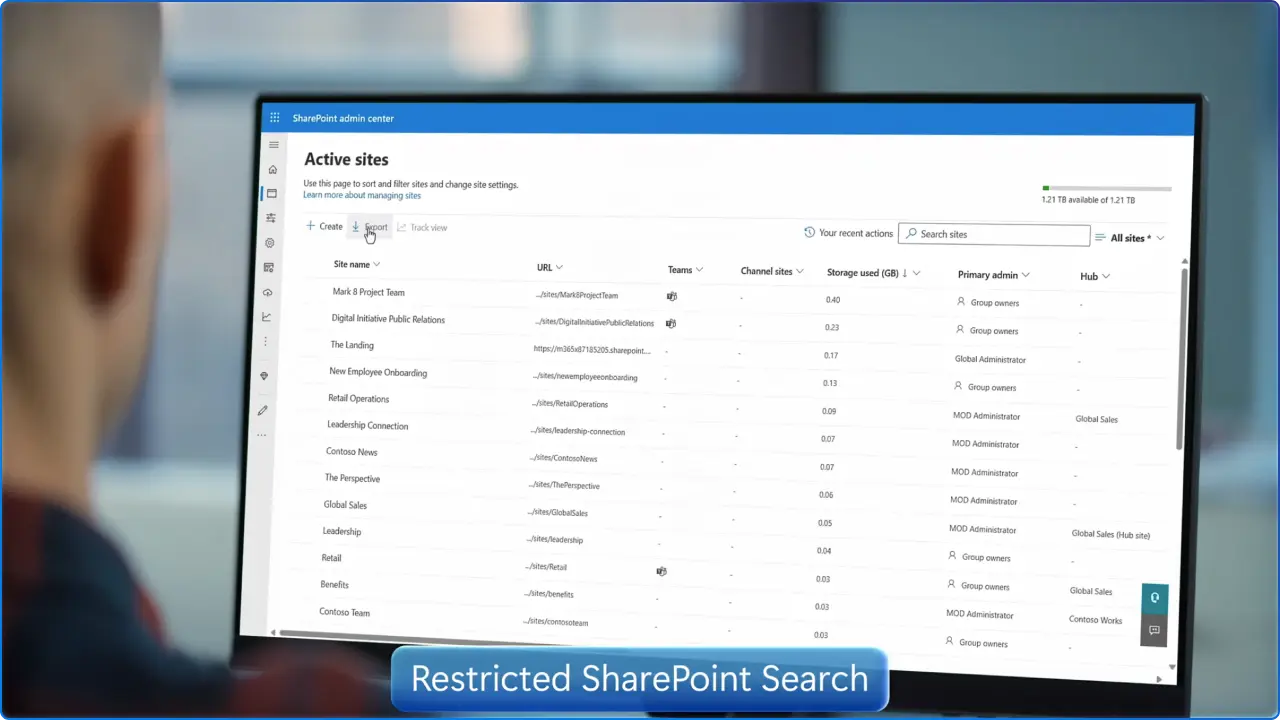Open the Reports chart icon in sidebar
1280x720 pixels.
[x=267, y=317]
